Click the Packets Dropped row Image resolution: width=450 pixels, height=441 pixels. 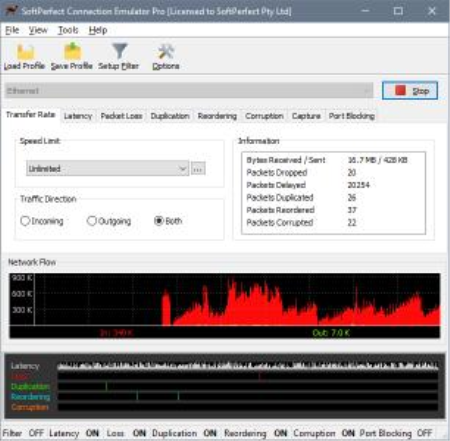[333, 173]
